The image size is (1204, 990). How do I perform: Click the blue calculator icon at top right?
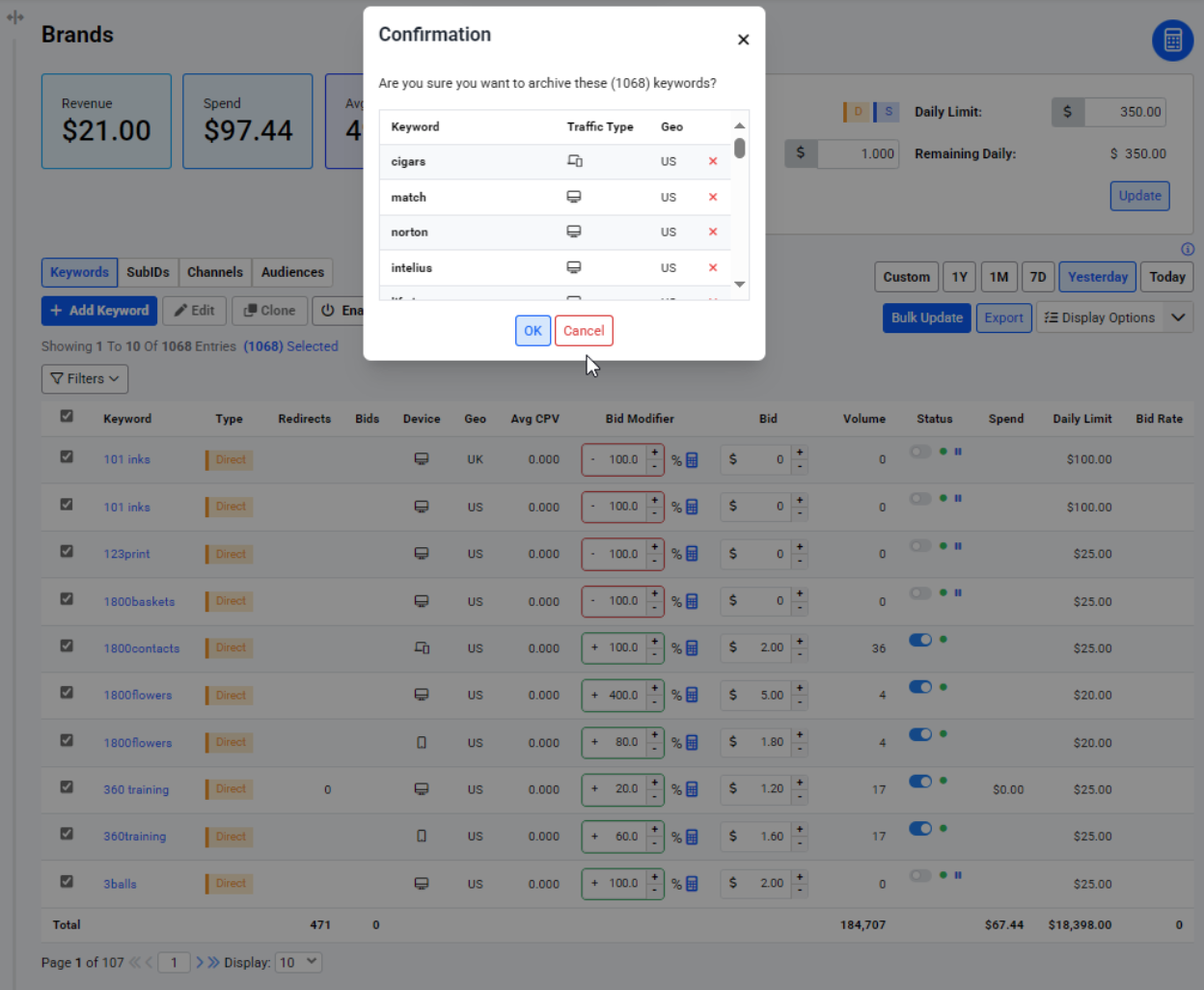[1172, 41]
